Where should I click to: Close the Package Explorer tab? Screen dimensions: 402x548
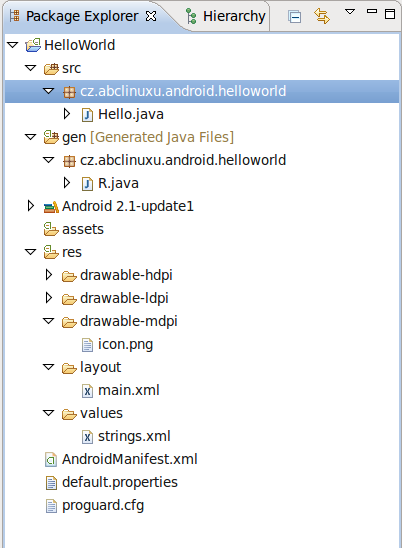pos(151,16)
